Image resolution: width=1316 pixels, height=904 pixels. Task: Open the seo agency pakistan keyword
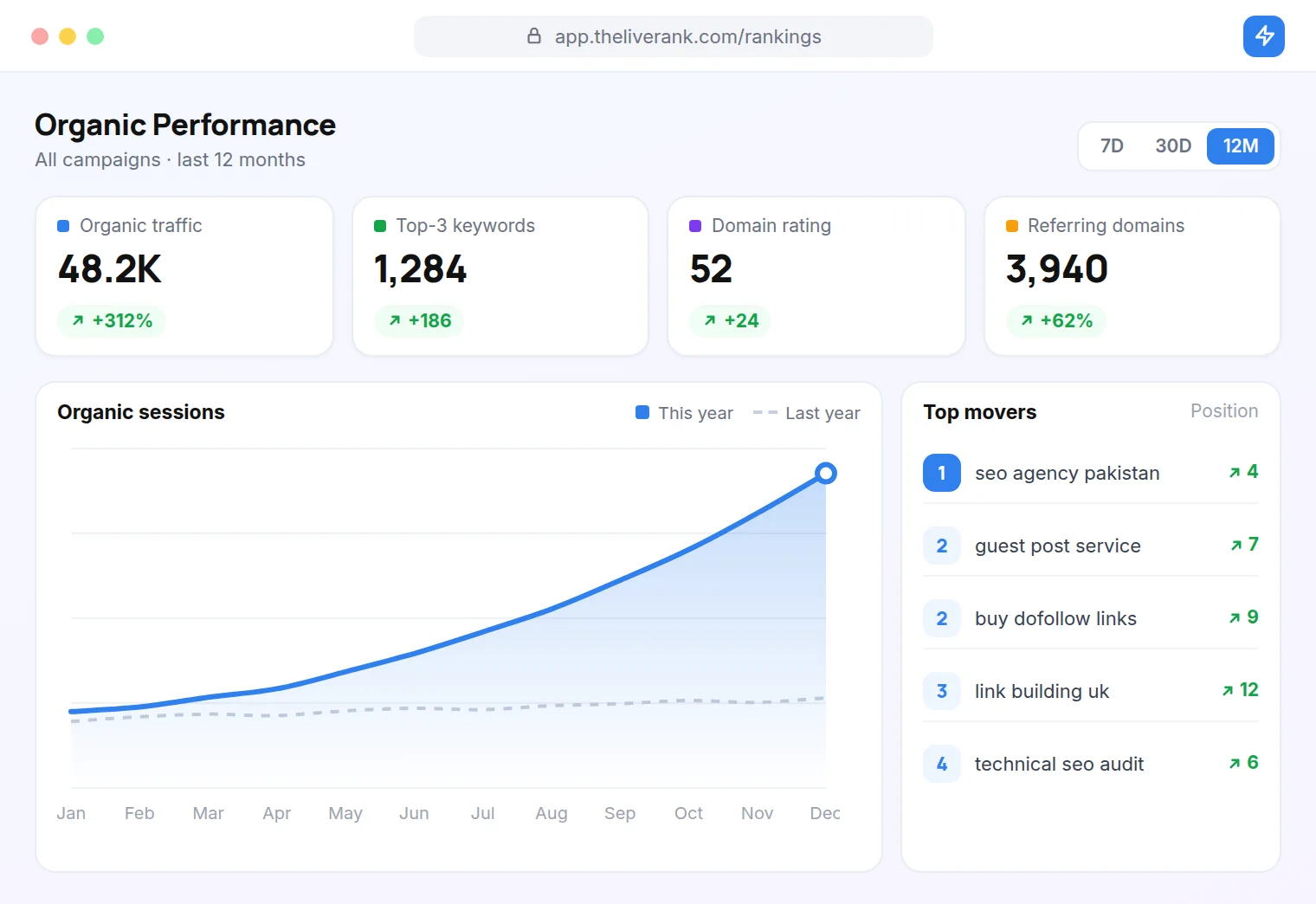[x=1068, y=473]
